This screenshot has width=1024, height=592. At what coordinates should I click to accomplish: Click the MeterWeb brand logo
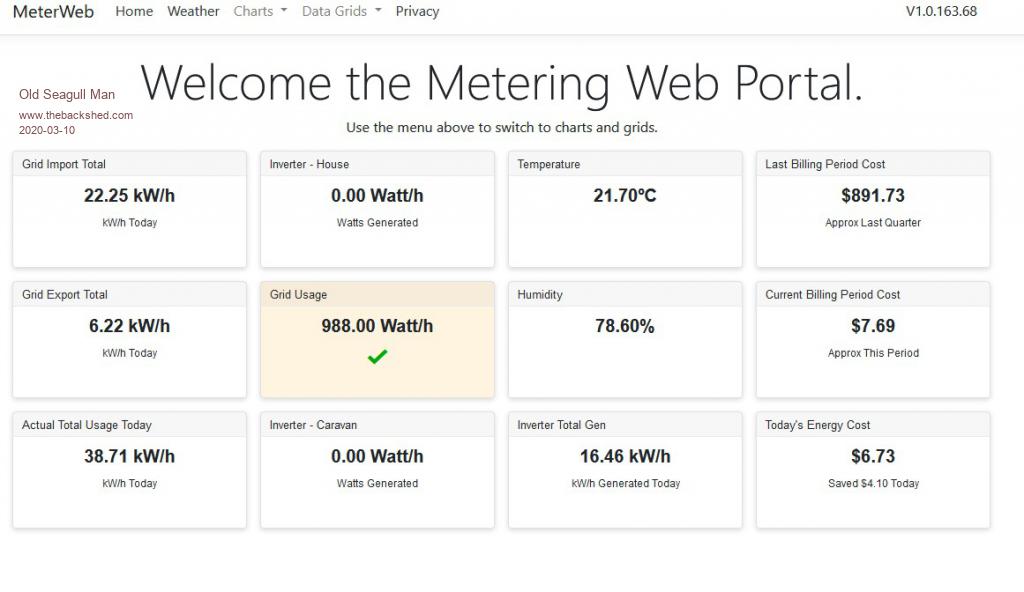click(53, 12)
